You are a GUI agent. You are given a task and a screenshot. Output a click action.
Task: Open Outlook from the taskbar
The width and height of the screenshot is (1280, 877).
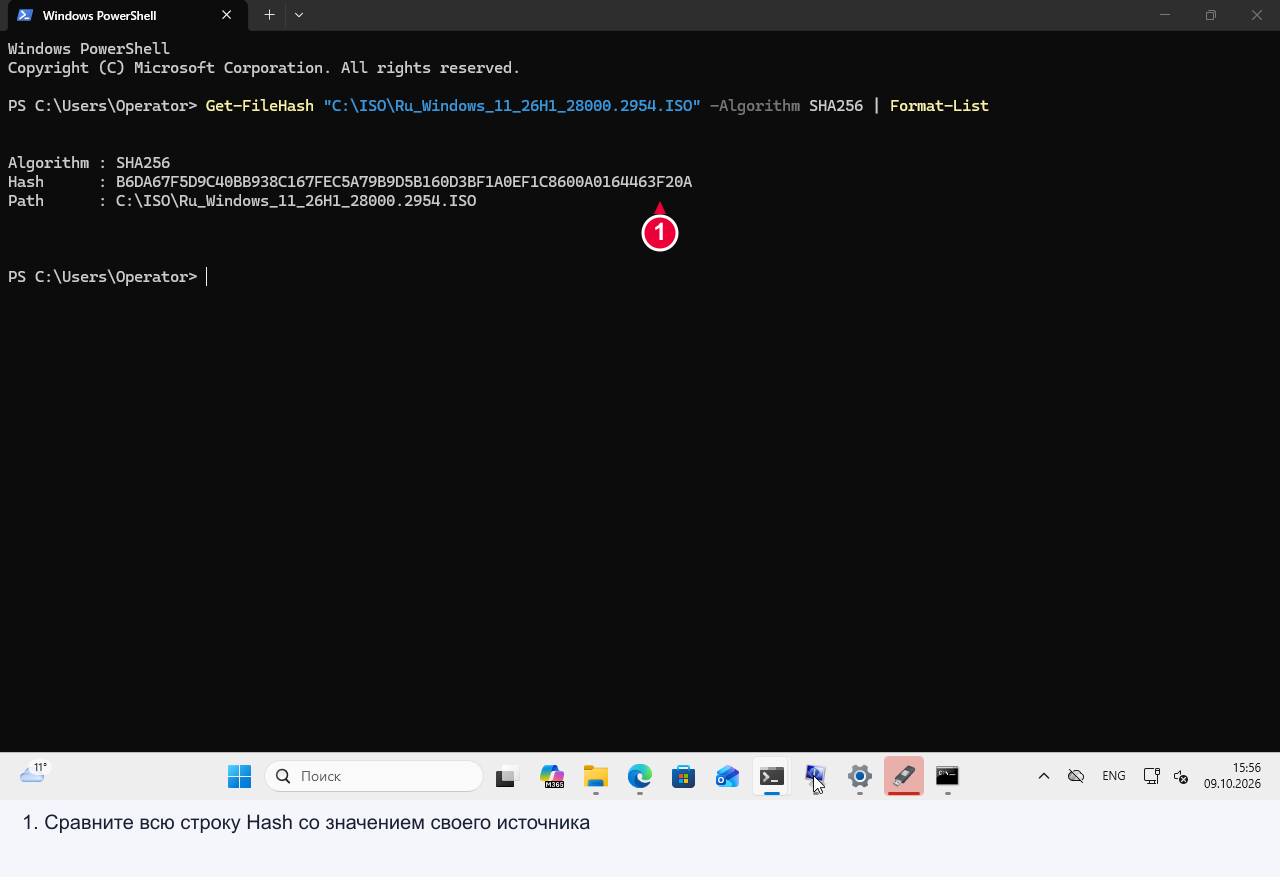(728, 776)
